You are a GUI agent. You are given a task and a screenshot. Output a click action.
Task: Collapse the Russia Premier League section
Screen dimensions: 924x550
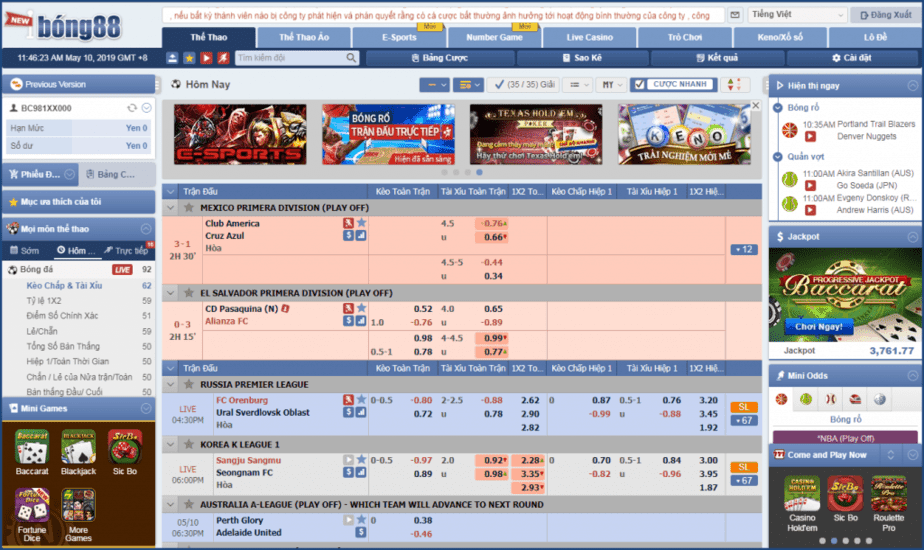click(171, 384)
